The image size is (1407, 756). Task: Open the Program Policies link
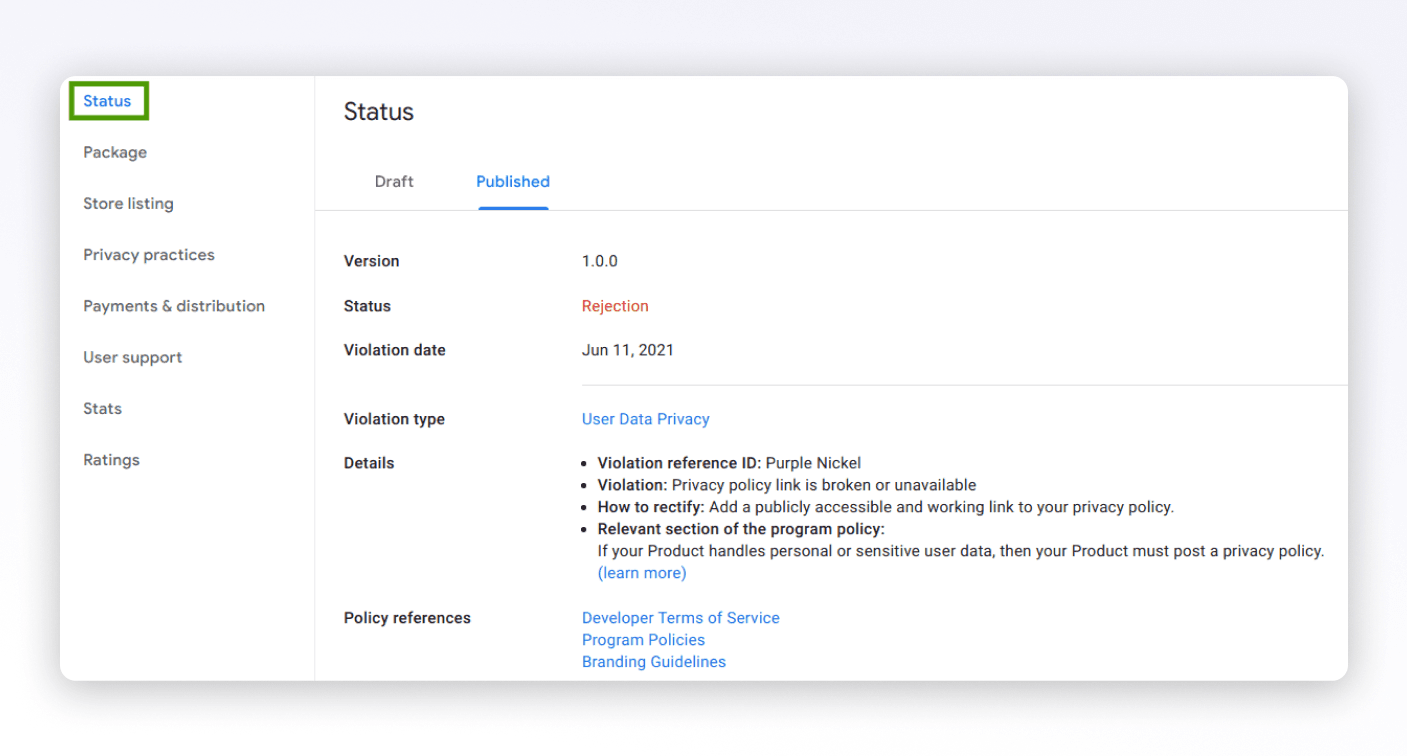point(643,640)
